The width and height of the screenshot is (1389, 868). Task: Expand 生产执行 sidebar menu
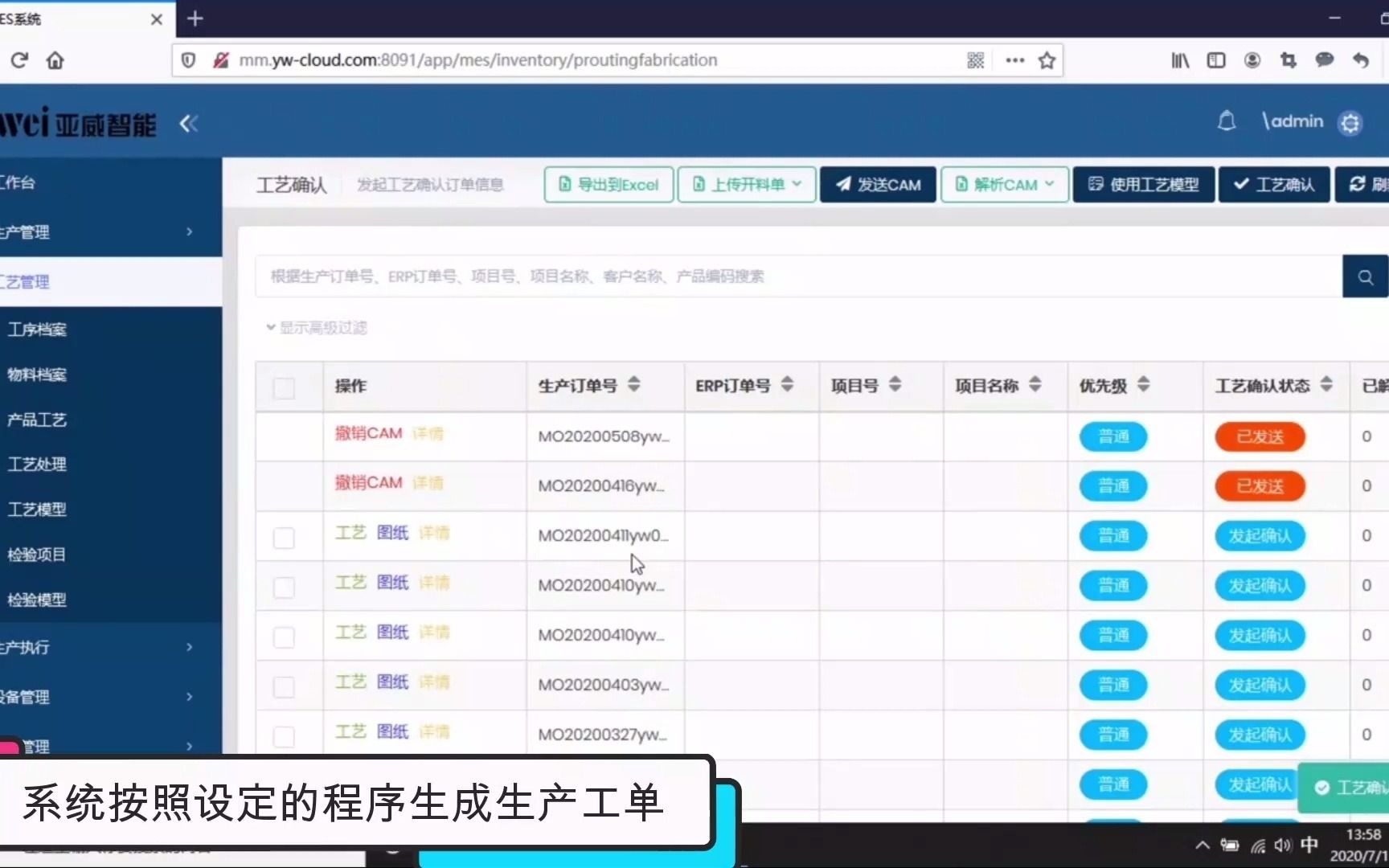pyautogui.click(x=111, y=647)
